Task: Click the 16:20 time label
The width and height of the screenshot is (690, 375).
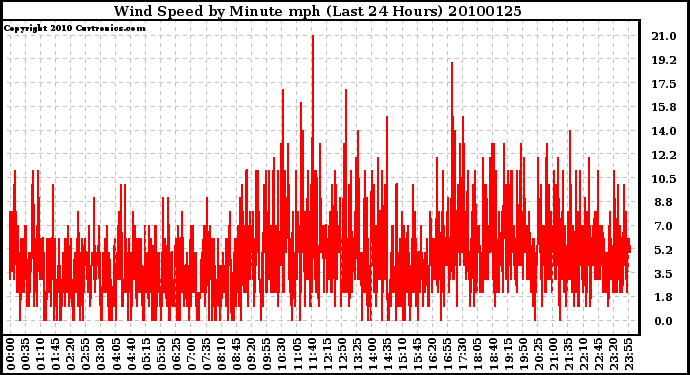Action: pyautogui.click(x=432, y=354)
